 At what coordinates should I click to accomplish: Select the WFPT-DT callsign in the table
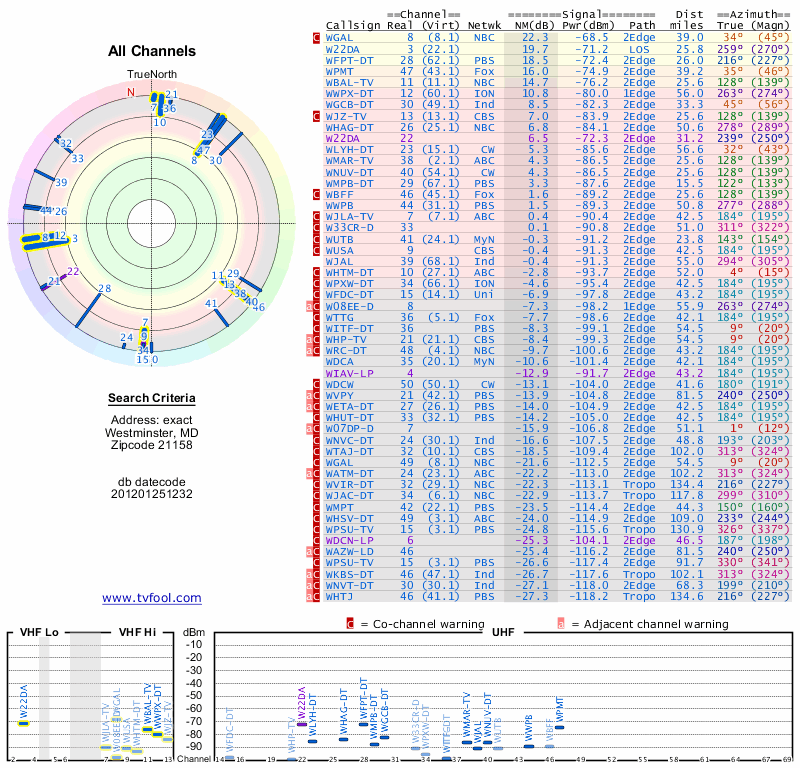[x=350, y=60]
